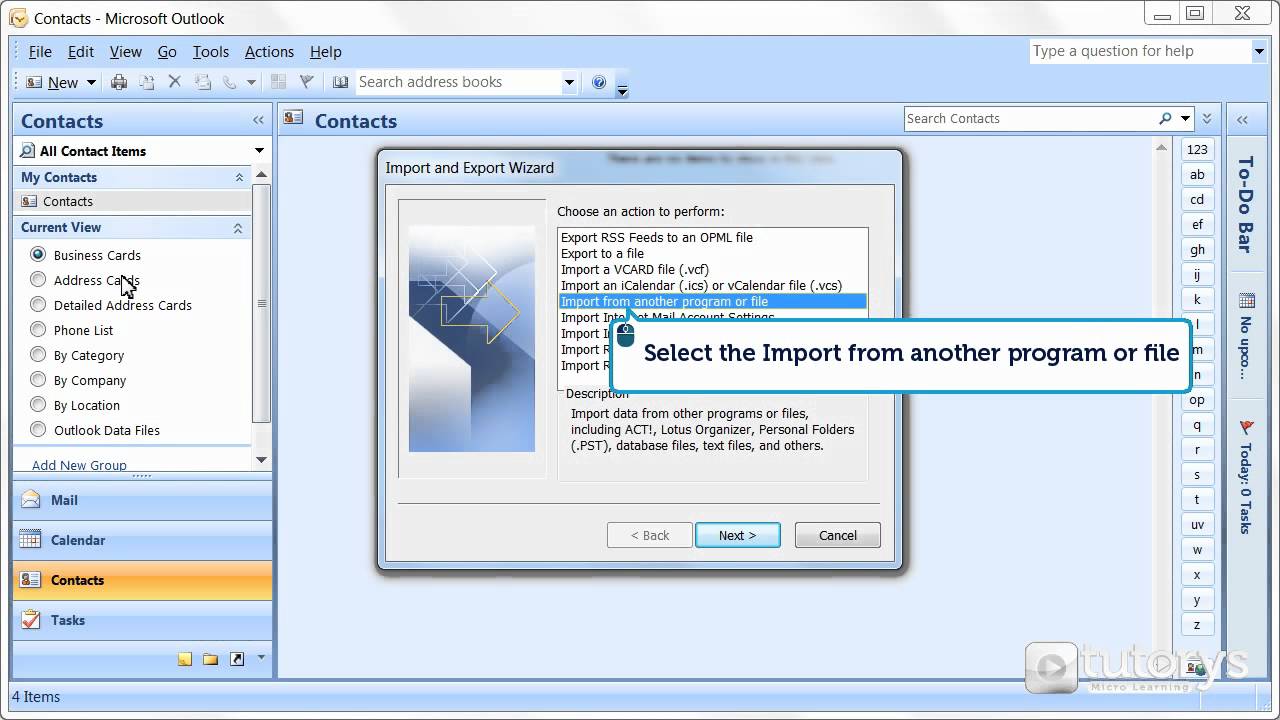Open the Help menu
Image resolution: width=1280 pixels, height=720 pixels.
pos(326,52)
